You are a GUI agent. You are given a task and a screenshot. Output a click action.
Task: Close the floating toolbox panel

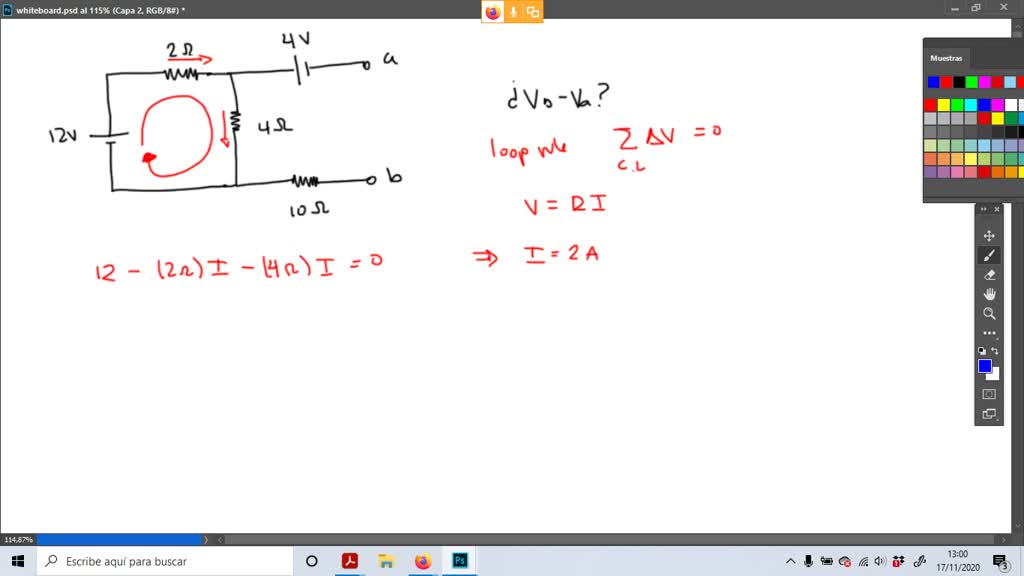pos(997,209)
